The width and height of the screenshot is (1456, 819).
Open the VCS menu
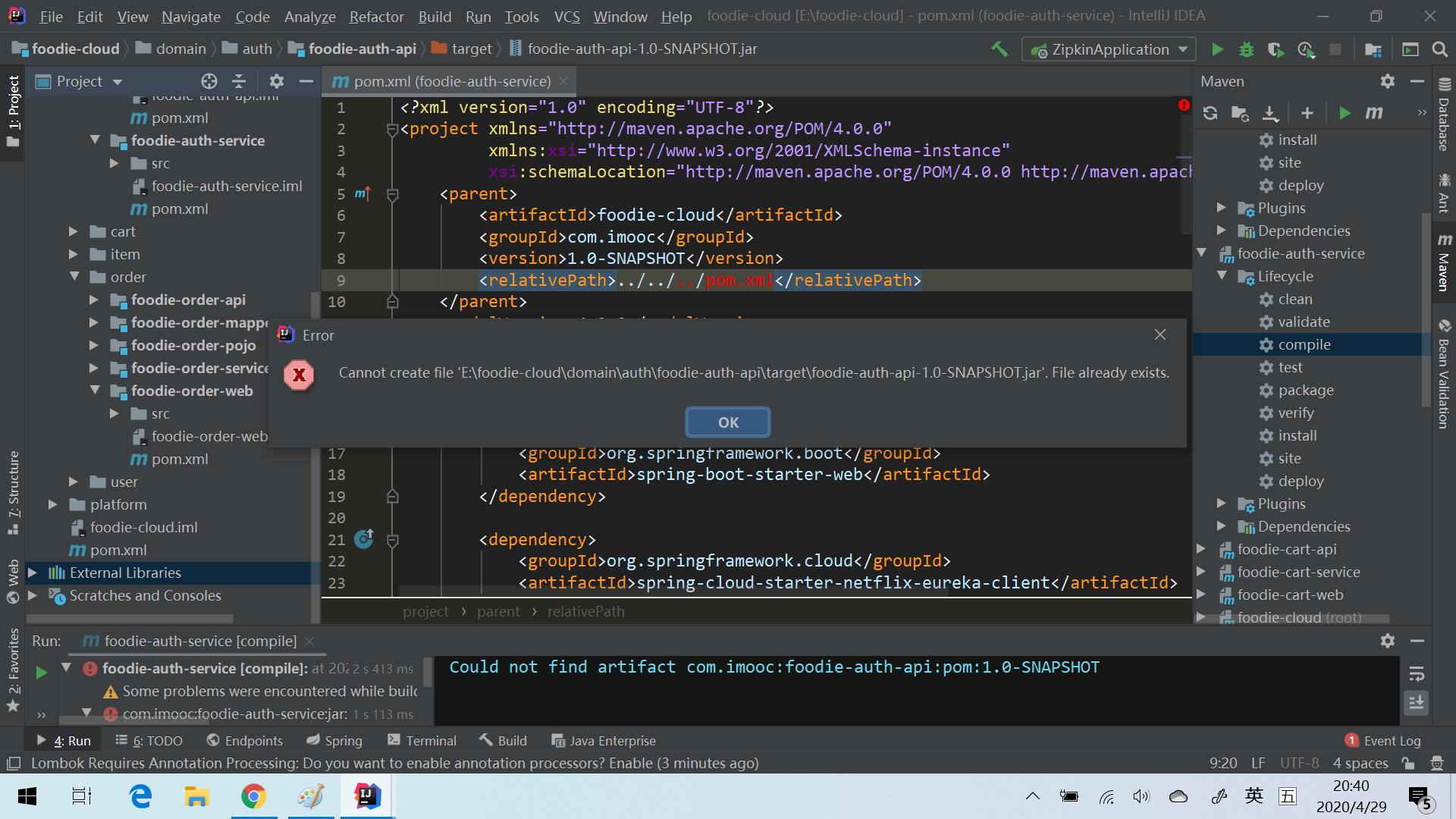(566, 16)
